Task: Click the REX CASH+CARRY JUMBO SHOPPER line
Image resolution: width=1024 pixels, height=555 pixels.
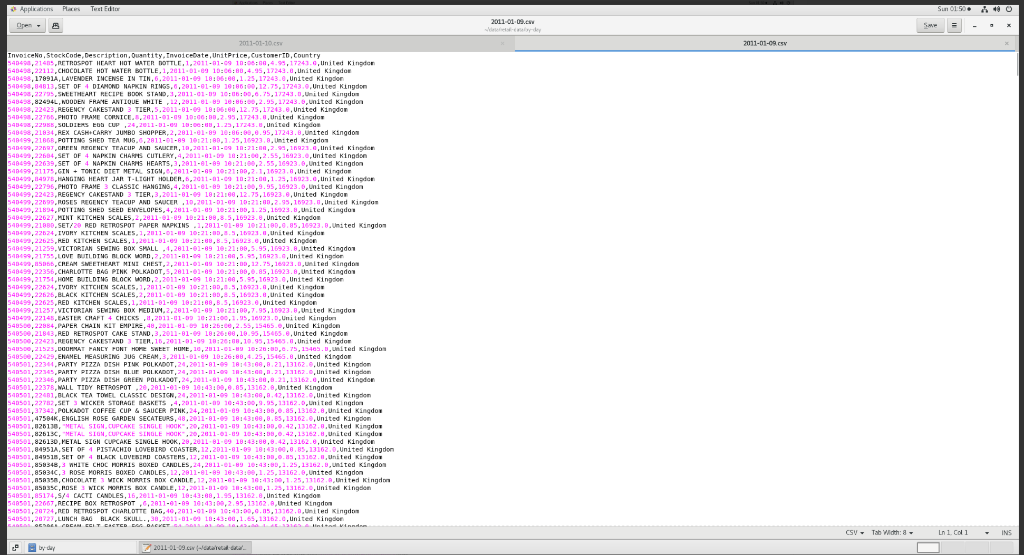Action: [x=184, y=133]
